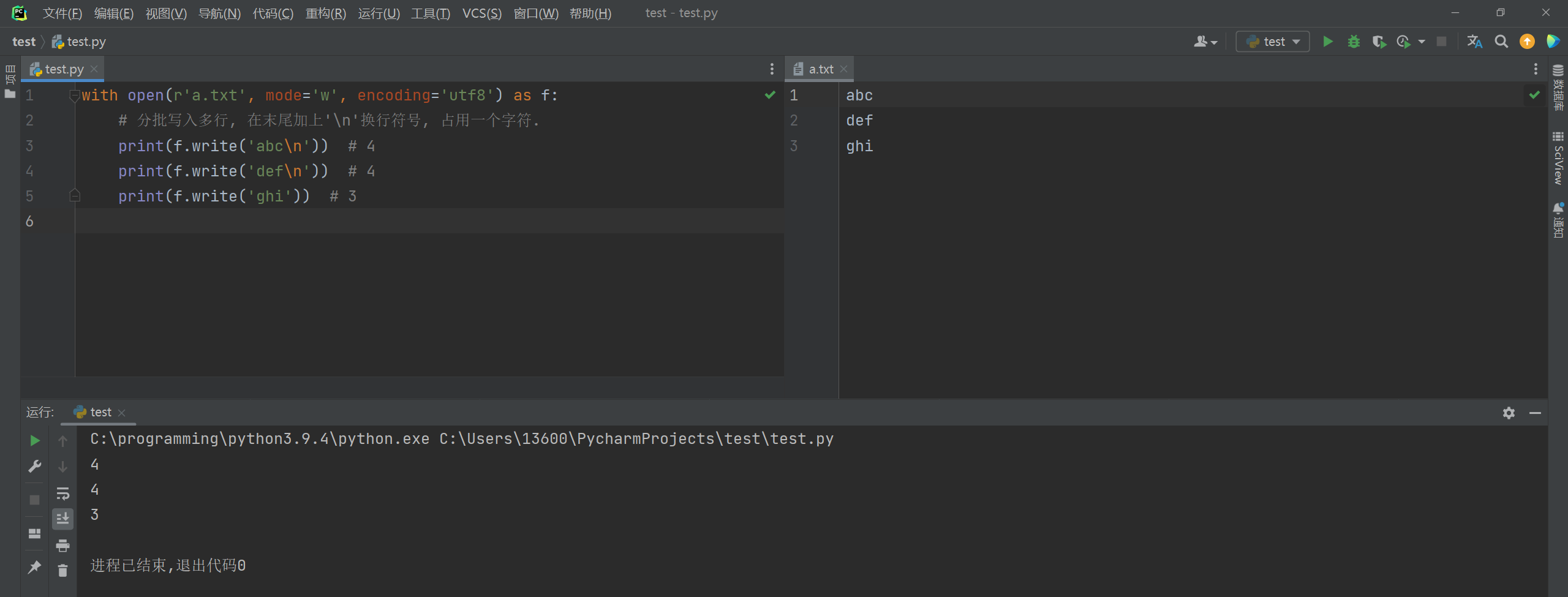Open the 文件(F) menu
The image size is (1568, 597).
click(62, 13)
